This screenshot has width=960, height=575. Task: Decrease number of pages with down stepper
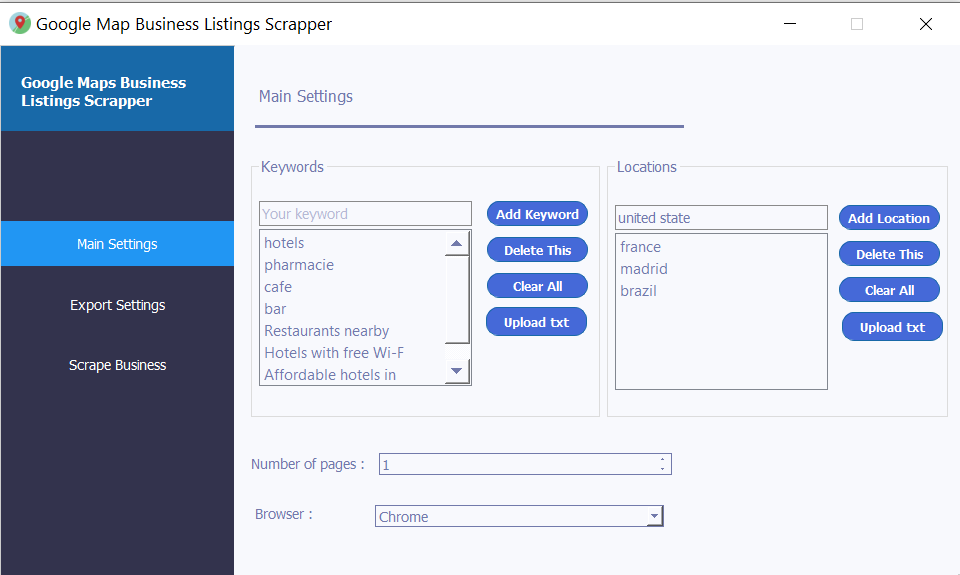point(662,469)
